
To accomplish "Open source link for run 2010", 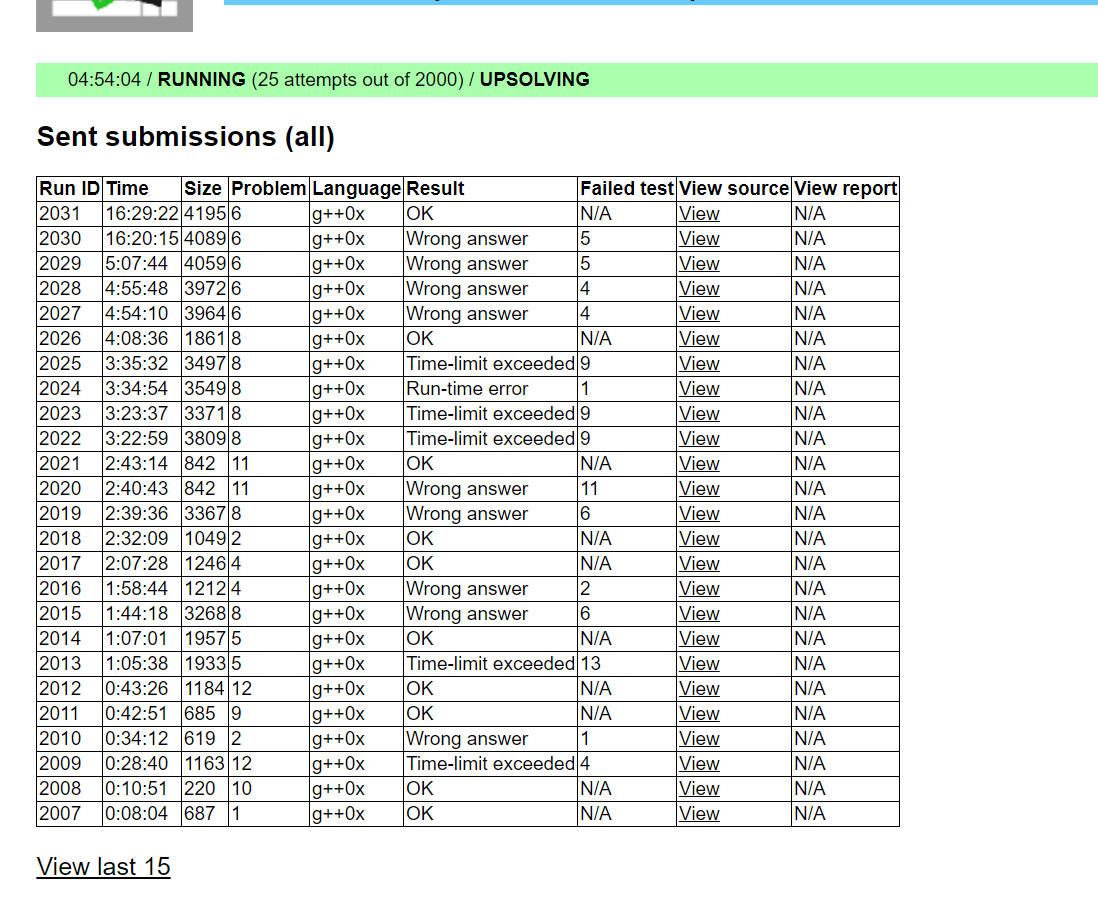I will click(699, 739).
